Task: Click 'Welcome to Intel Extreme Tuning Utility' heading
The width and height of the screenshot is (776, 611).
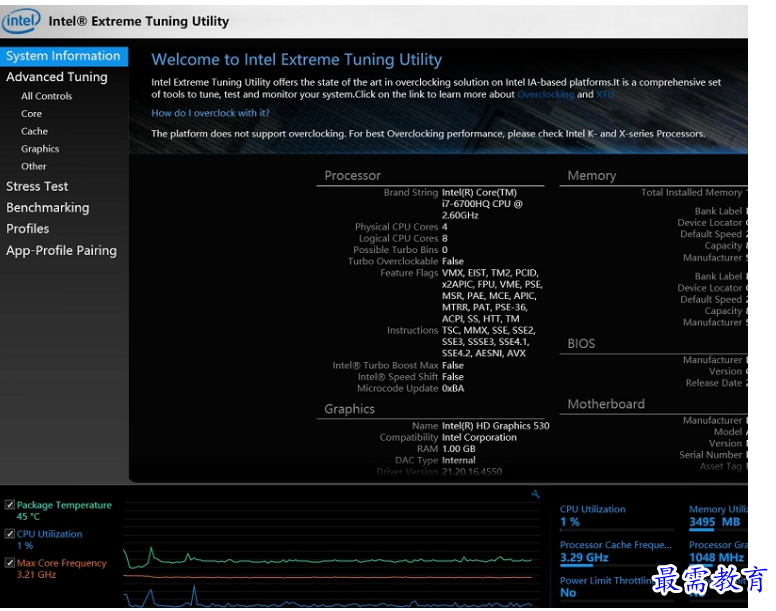Action: (x=296, y=60)
